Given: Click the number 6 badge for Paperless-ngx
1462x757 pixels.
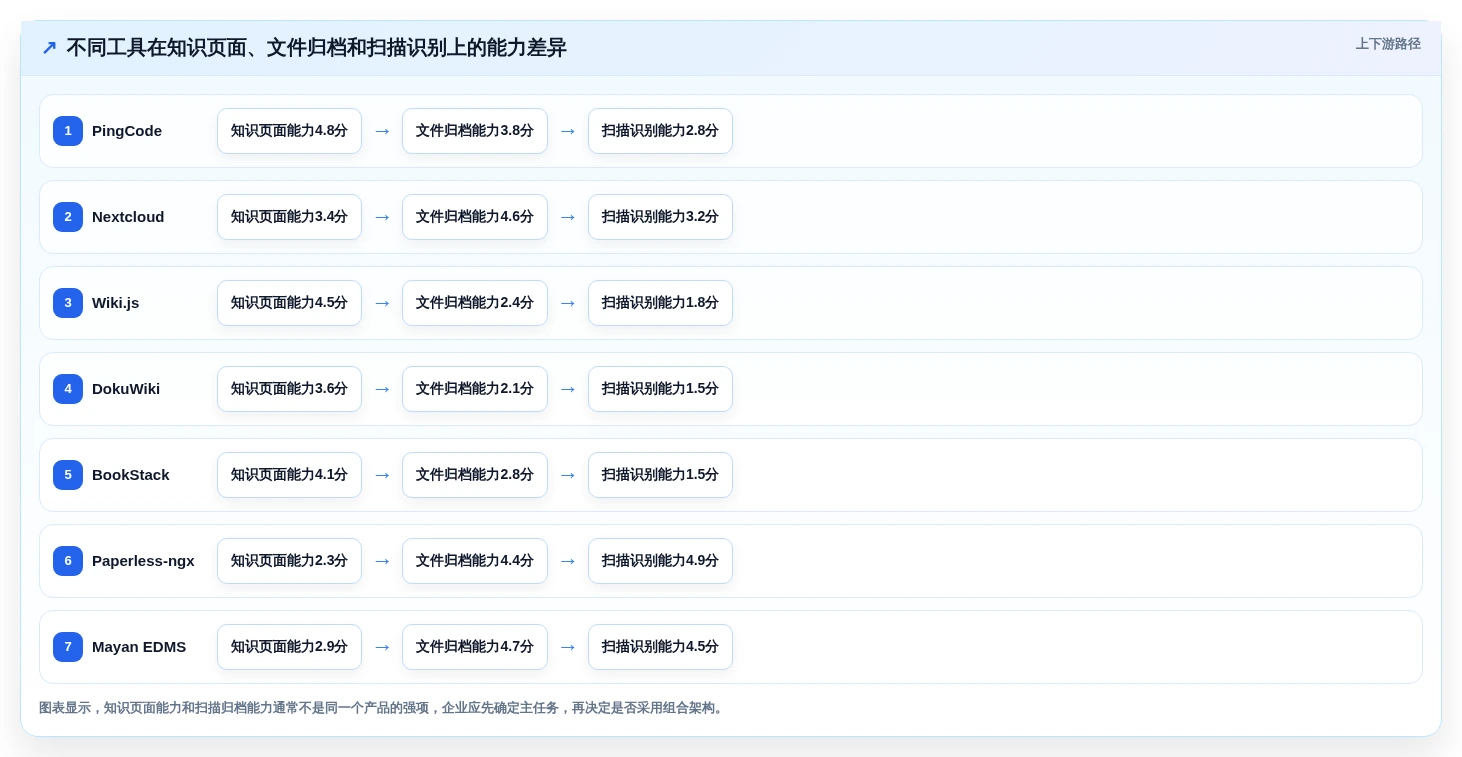Looking at the screenshot, I should pos(68,561).
